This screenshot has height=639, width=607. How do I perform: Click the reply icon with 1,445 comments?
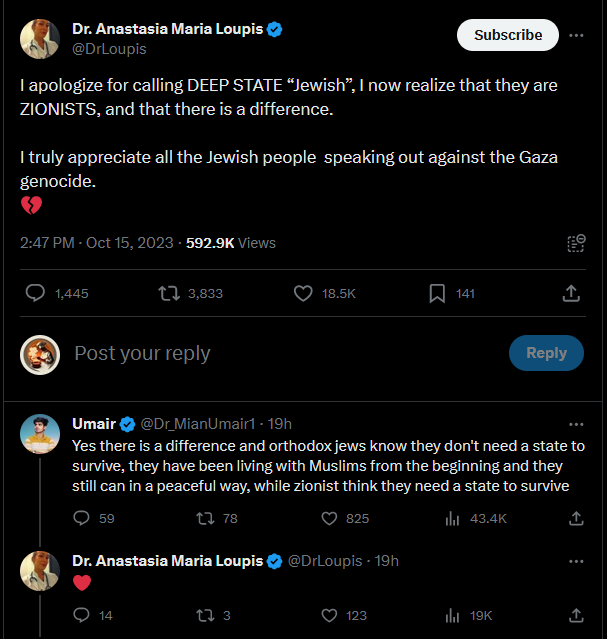tap(35, 293)
